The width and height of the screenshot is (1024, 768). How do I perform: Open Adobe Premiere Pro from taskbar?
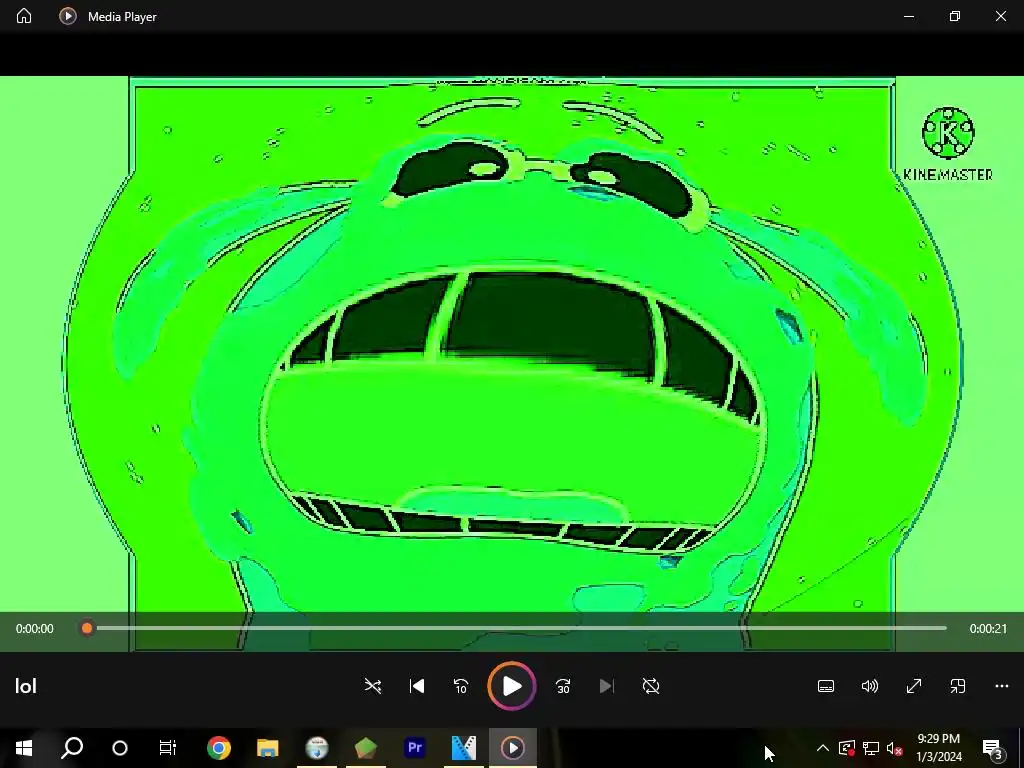(x=415, y=748)
